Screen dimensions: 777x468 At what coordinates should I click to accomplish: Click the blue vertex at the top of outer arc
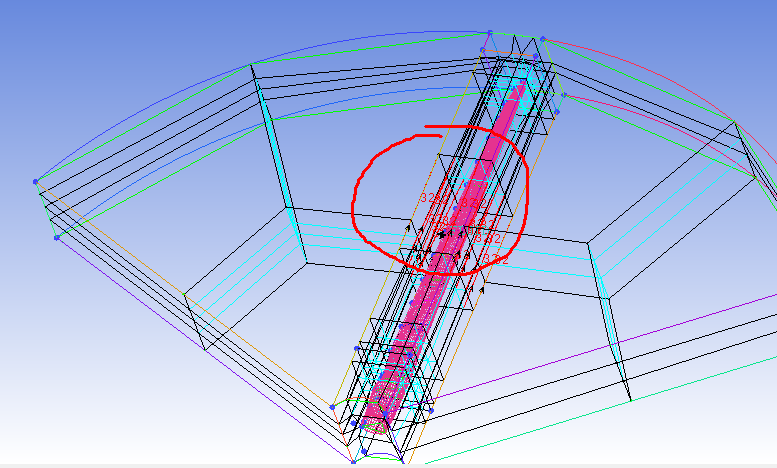[x=489, y=33]
